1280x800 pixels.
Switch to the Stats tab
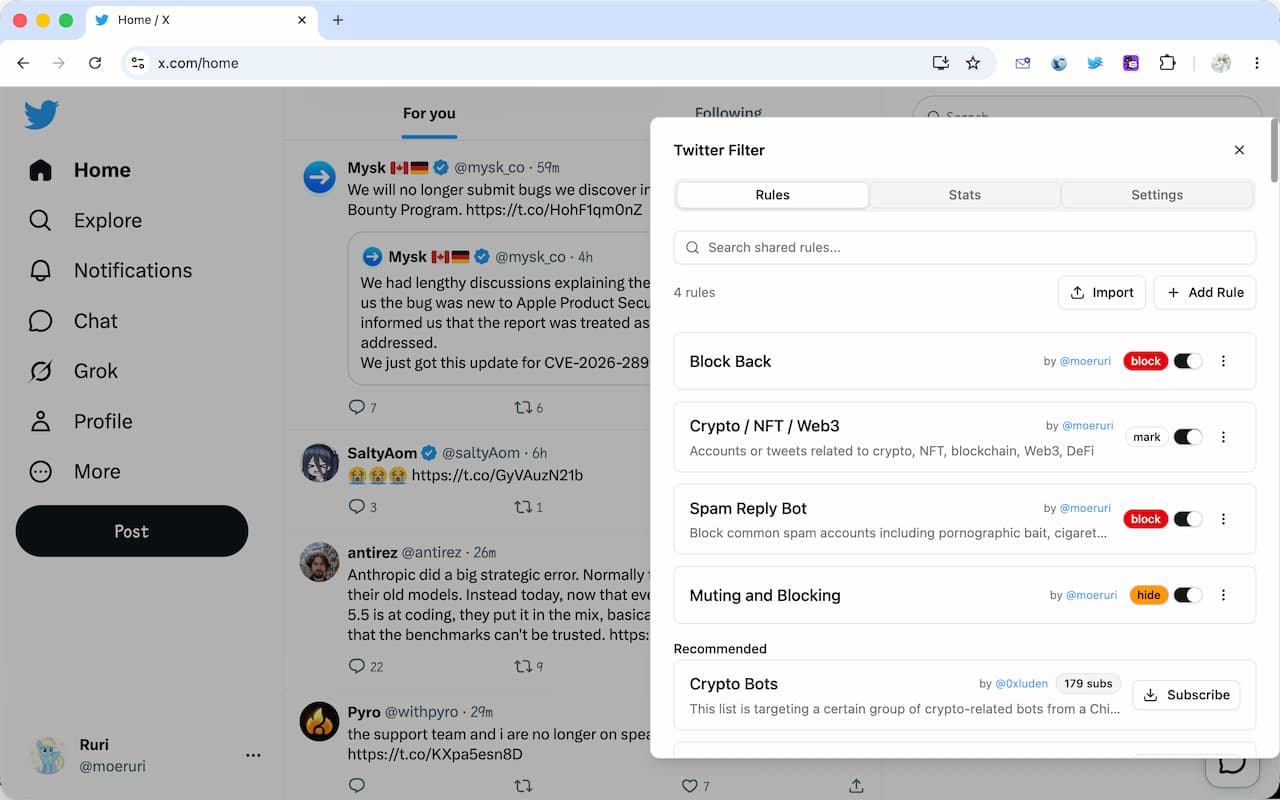point(965,195)
